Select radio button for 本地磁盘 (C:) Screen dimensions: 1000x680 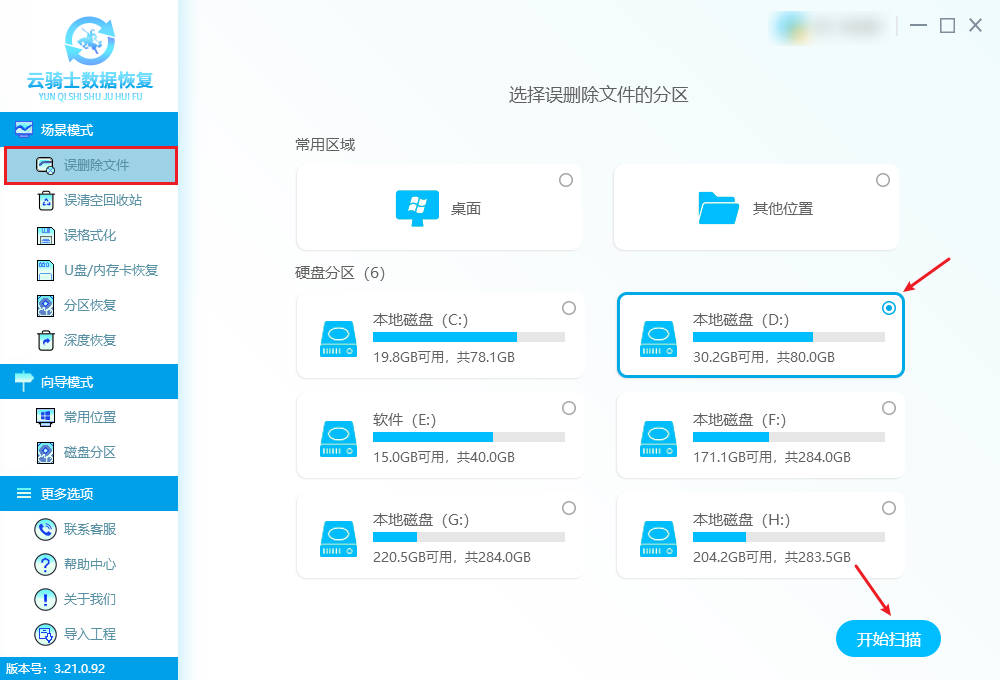pos(569,308)
